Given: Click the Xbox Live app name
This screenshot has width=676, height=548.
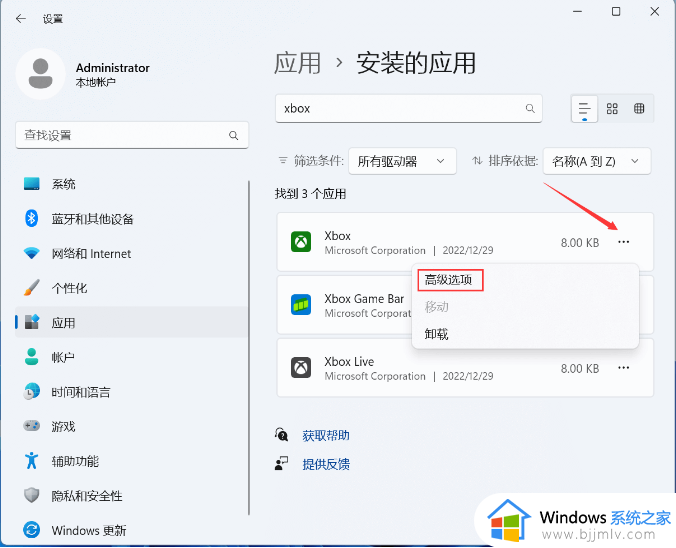Looking at the screenshot, I should pyautogui.click(x=349, y=361).
